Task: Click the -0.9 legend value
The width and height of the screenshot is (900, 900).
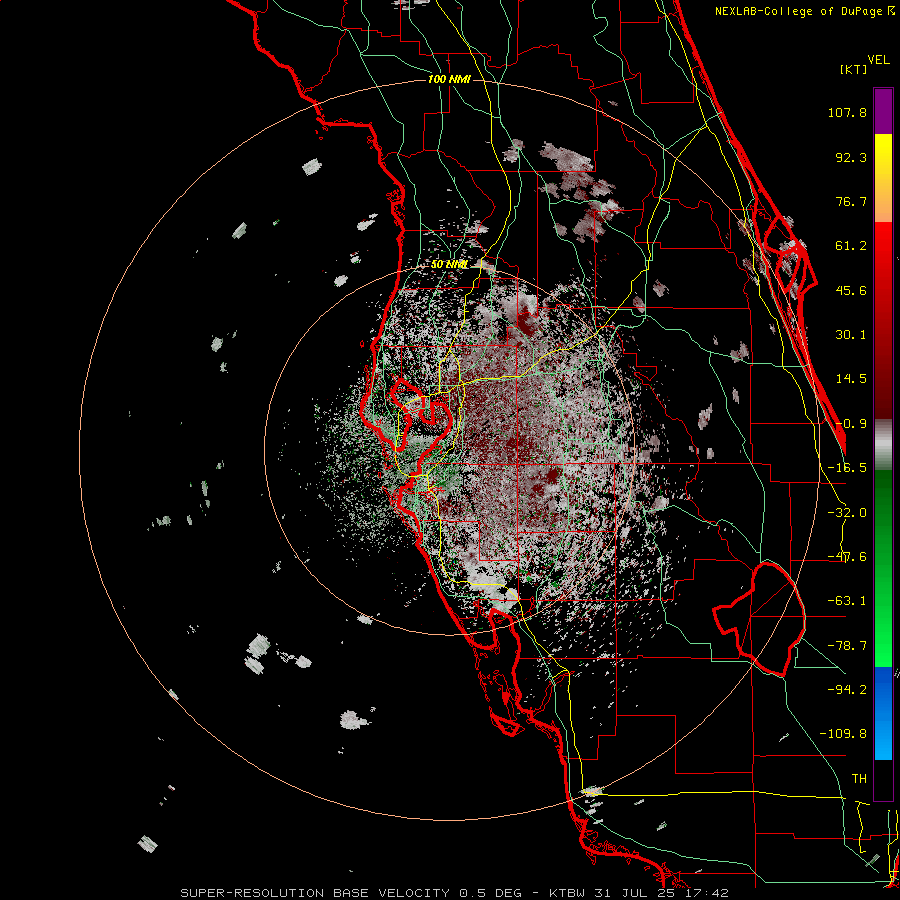Action: (851, 424)
